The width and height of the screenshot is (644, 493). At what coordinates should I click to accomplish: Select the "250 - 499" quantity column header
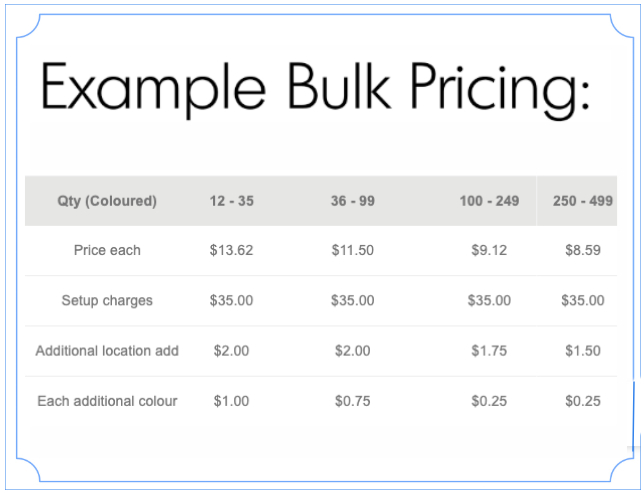click(582, 201)
